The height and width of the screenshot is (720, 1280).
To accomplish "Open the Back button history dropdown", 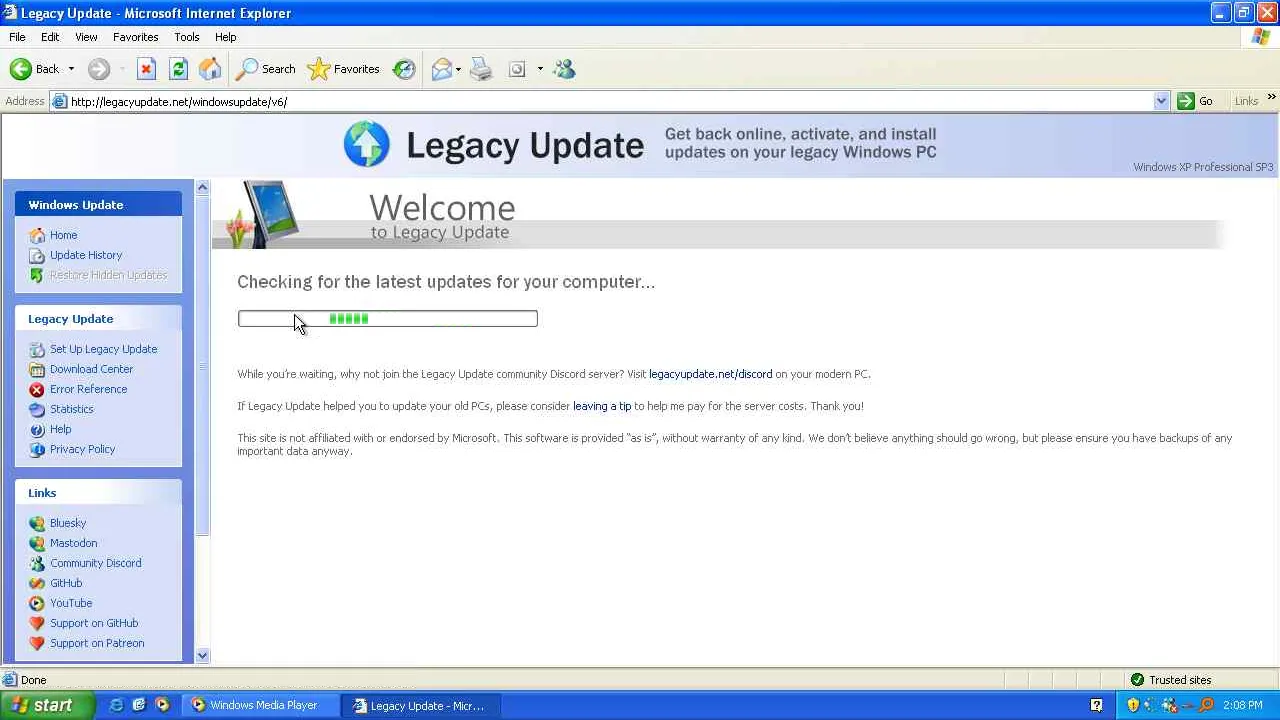I will 71,69.
